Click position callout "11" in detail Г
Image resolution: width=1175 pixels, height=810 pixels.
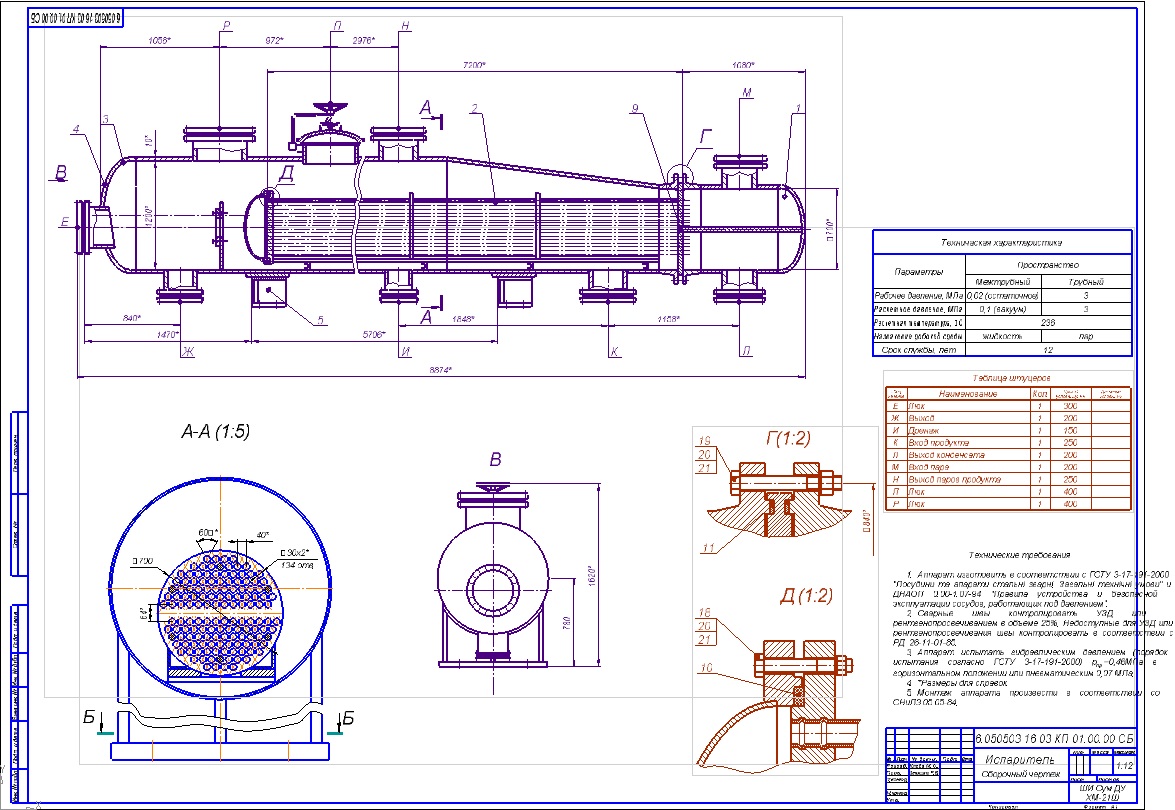tap(708, 548)
